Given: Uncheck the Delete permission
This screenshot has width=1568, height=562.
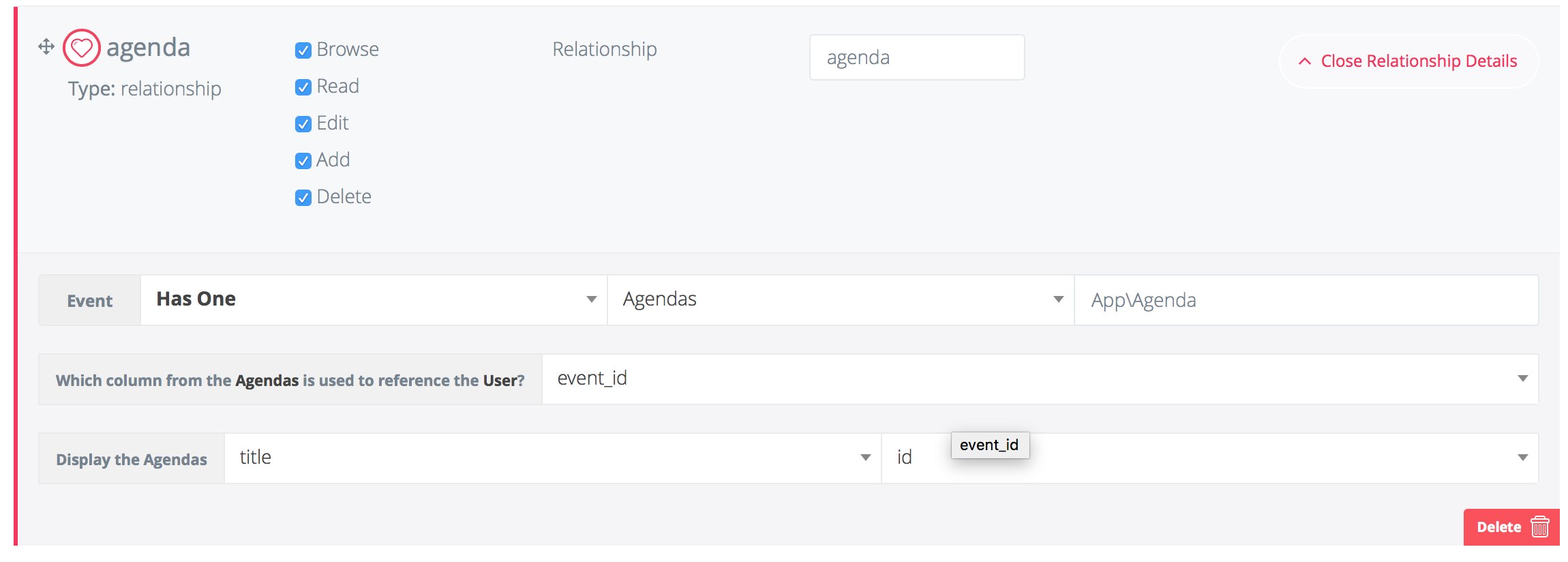Looking at the screenshot, I should pos(303,197).
